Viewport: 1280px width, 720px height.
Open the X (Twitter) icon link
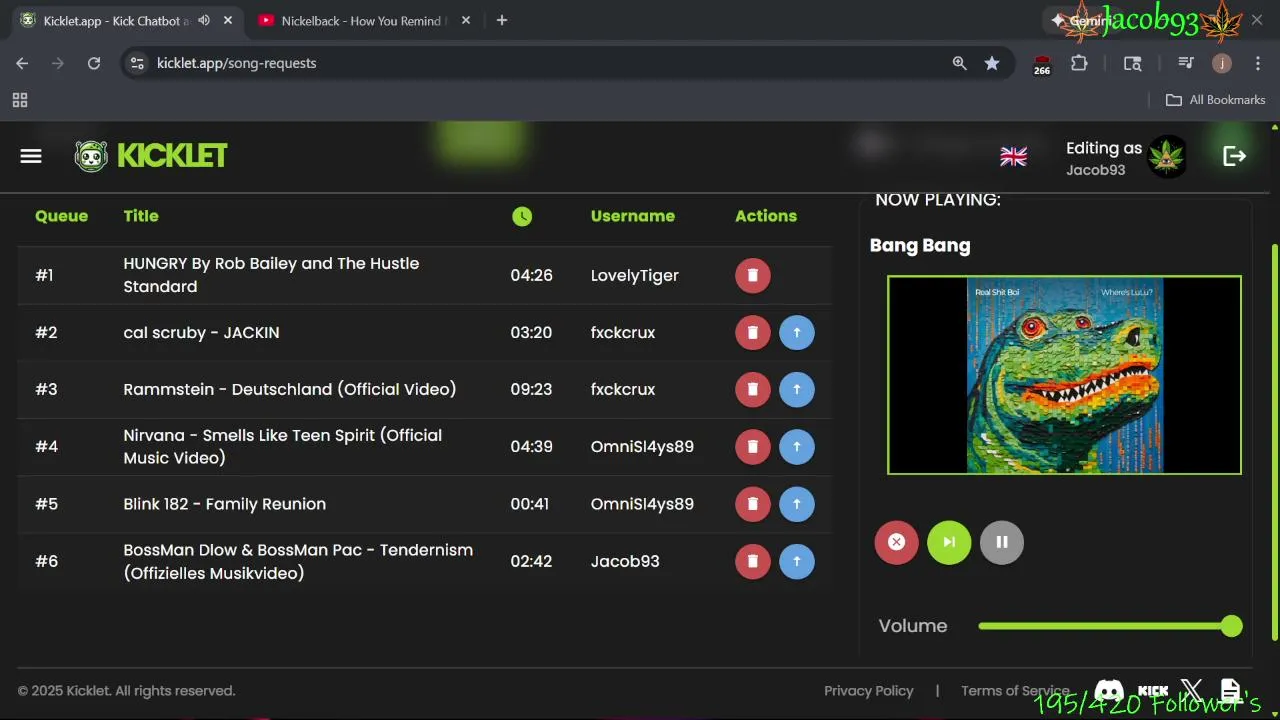[x=1191, y=690]
